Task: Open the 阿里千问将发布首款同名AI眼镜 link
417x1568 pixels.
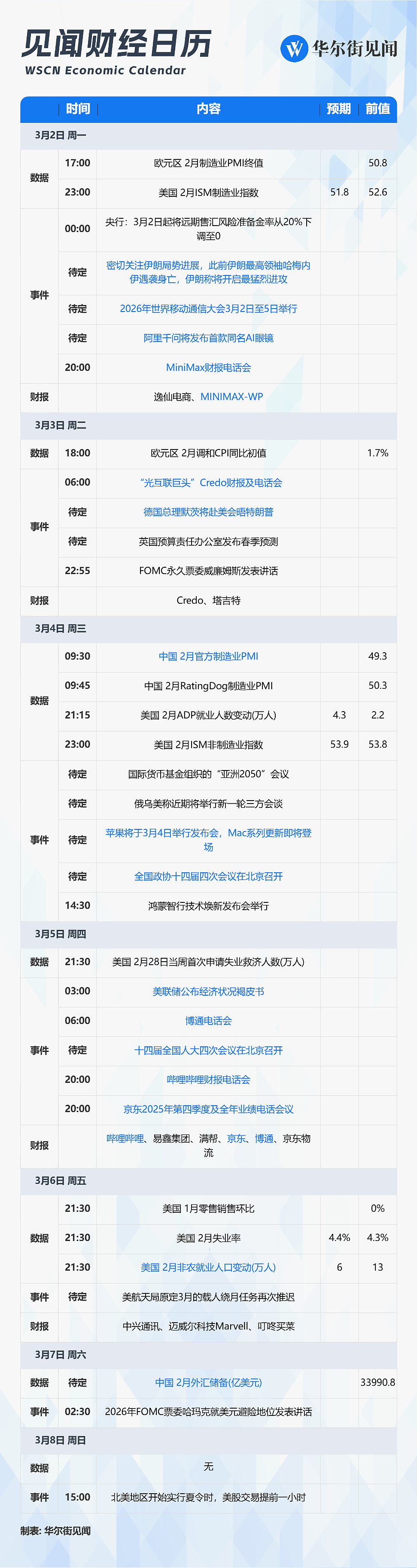Action: pyautogui.click(x=208, y=339)
